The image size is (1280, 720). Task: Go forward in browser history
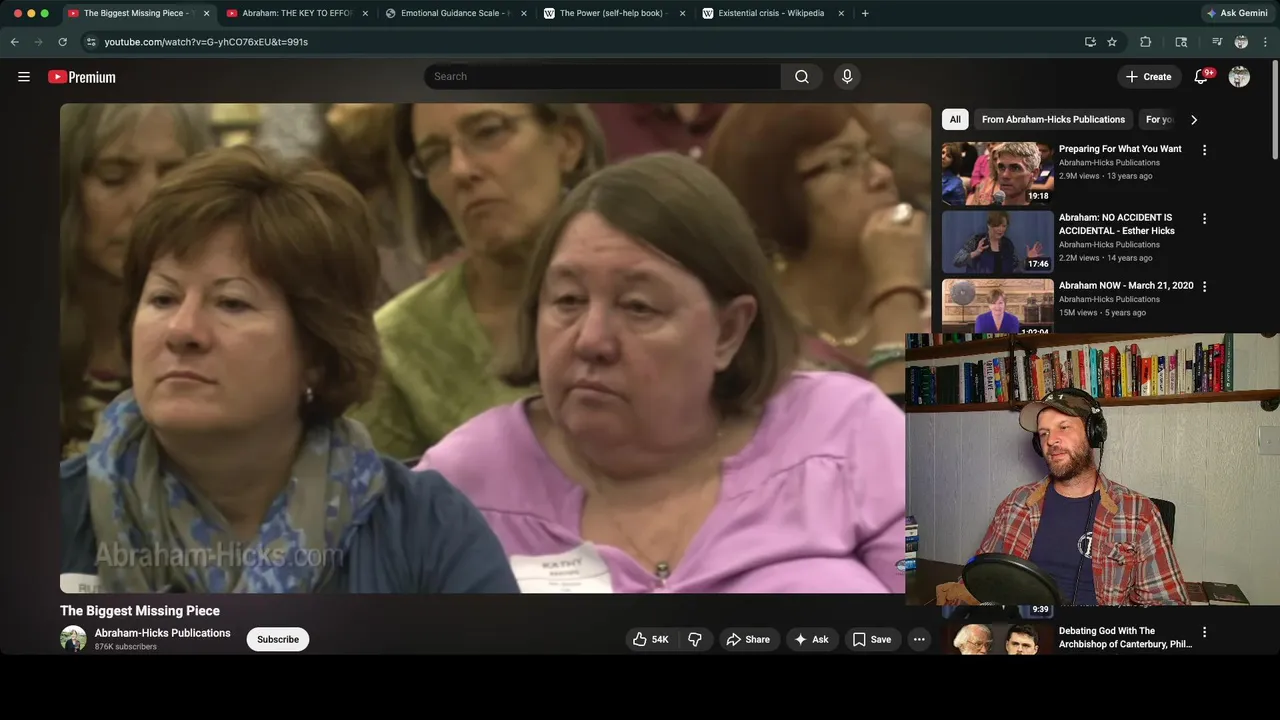click(x=39, y=42)
